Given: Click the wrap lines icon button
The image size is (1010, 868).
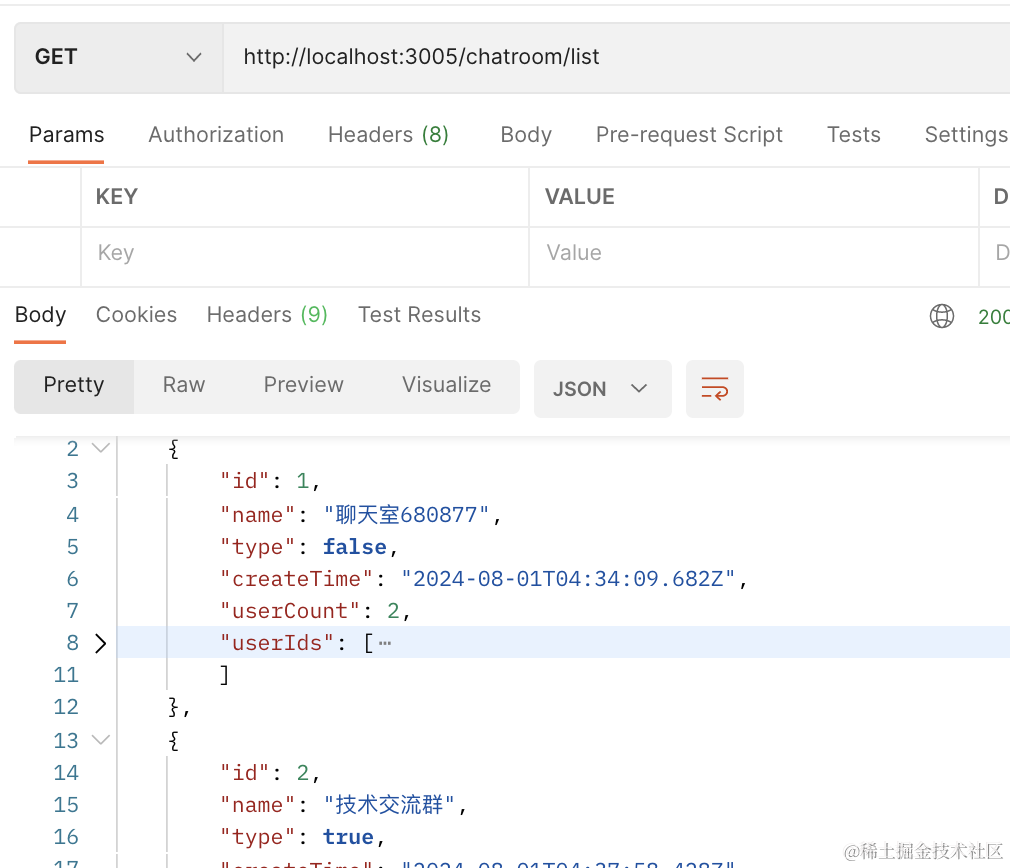Looking at the screenshot, I should [x=714, y=388].
